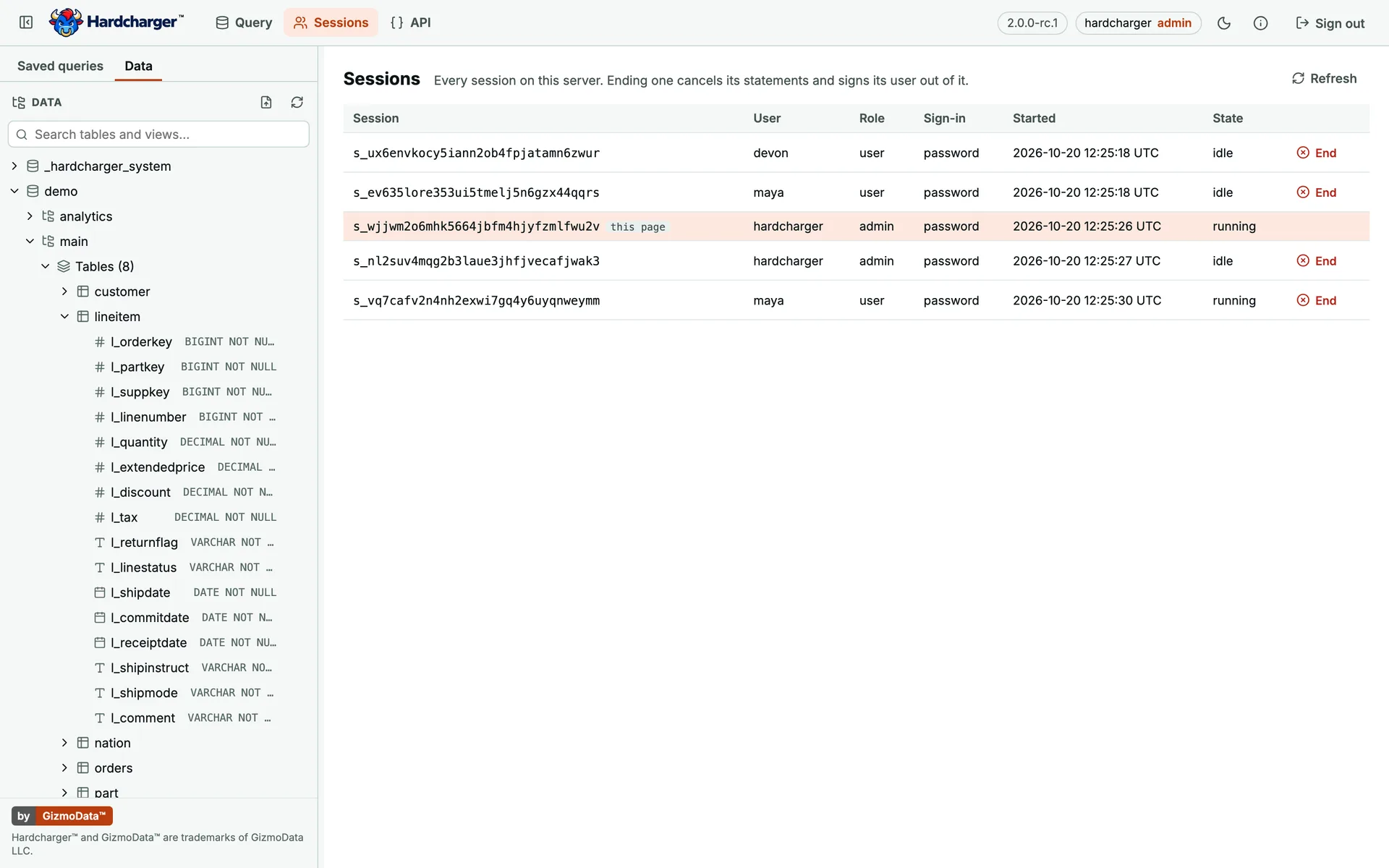The height and width of the screenshot is (868, 1389).
Task: Expand the nation table
Action: [64, 743]
